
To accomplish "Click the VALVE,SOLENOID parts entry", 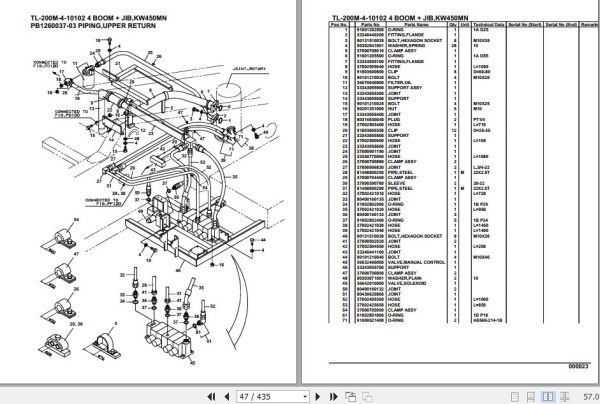I will coord(407,283).
